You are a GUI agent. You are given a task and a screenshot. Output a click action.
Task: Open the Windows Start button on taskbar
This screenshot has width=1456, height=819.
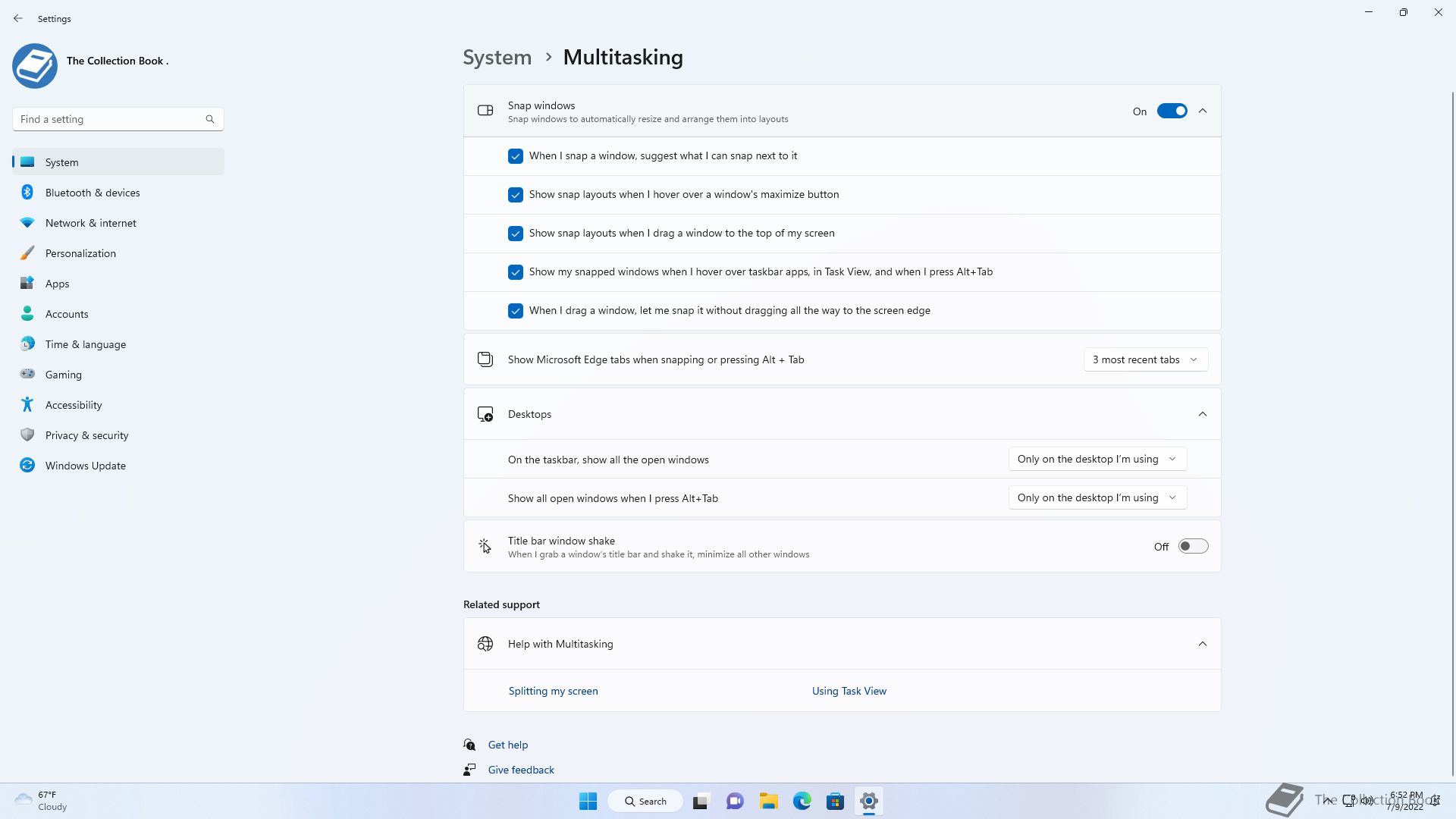point(588,802)
